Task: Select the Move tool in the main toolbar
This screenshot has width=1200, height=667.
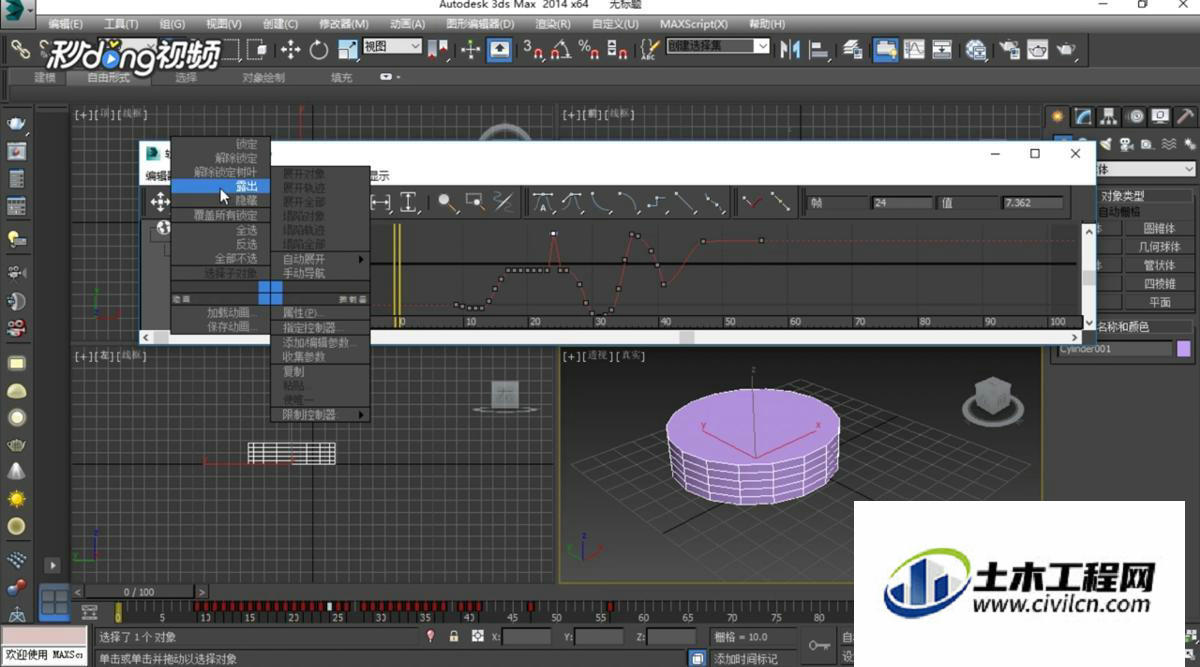Action: (291, 49)
